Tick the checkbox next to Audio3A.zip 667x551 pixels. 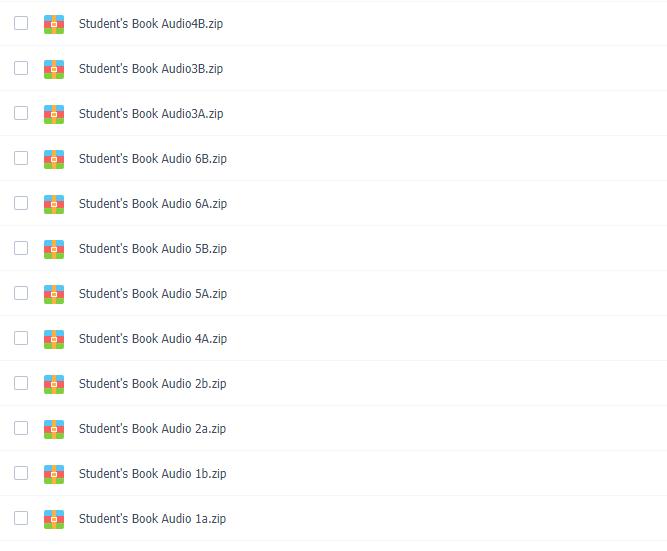[21, 113]
